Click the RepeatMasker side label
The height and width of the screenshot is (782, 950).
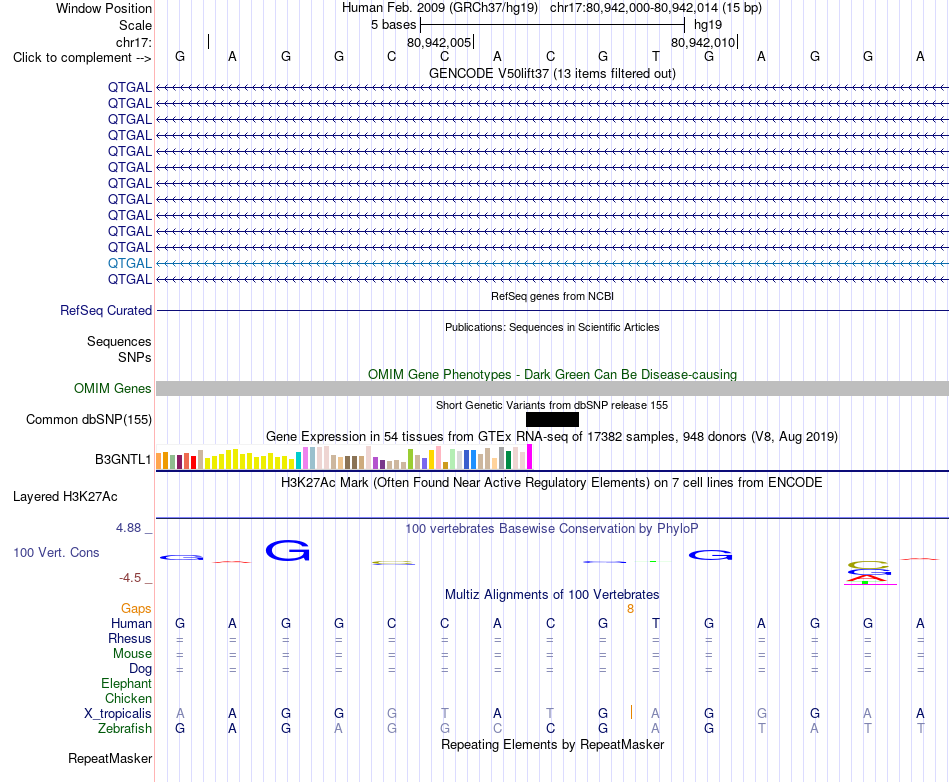(110, 758)
